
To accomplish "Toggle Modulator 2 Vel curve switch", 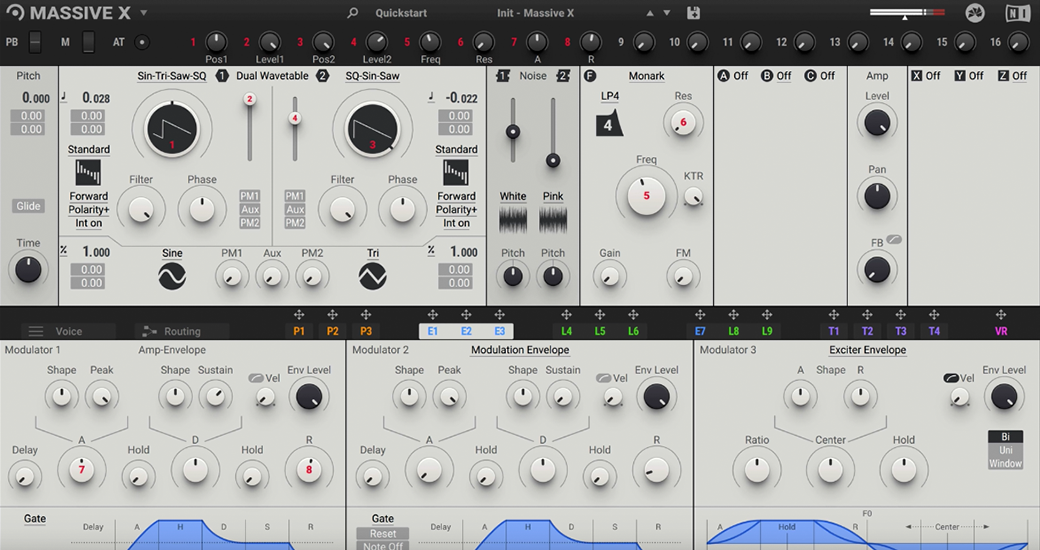I will (604, 378).
